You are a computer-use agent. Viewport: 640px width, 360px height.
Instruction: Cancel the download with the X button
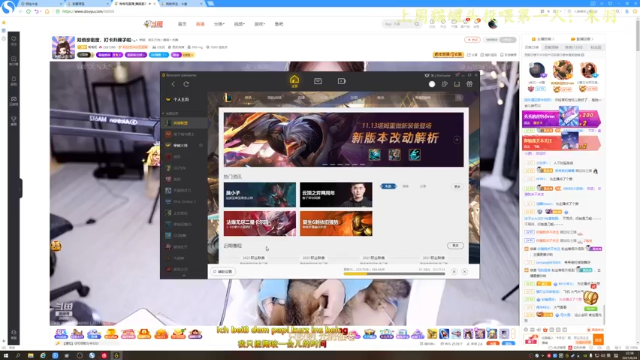click(464, 271)
